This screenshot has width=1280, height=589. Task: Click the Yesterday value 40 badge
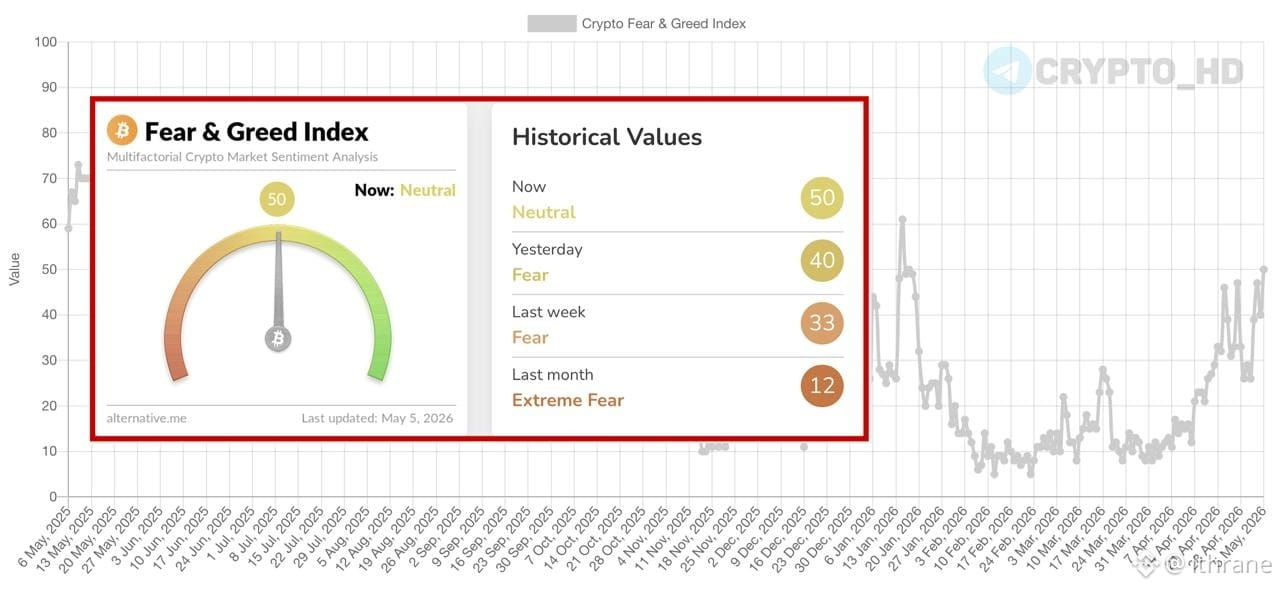tap(822, 261)
